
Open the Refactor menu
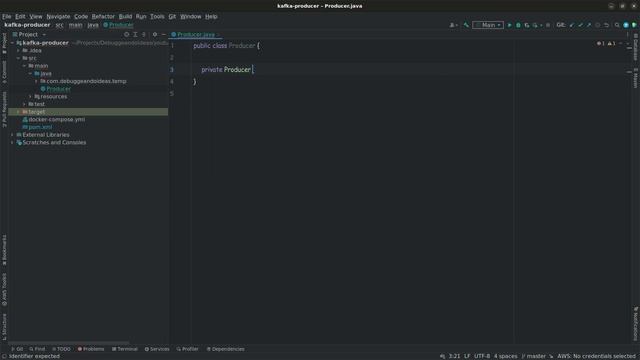coord(103,16)
